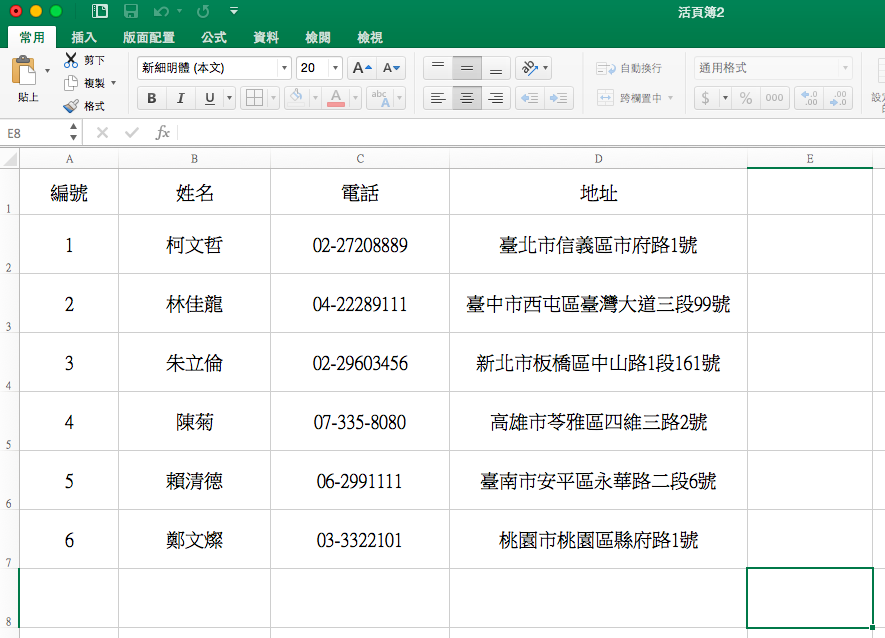The width and height of the screenshot is (885, 638).
Task: Increase font size with large A icon
Action: coord(362,68)
